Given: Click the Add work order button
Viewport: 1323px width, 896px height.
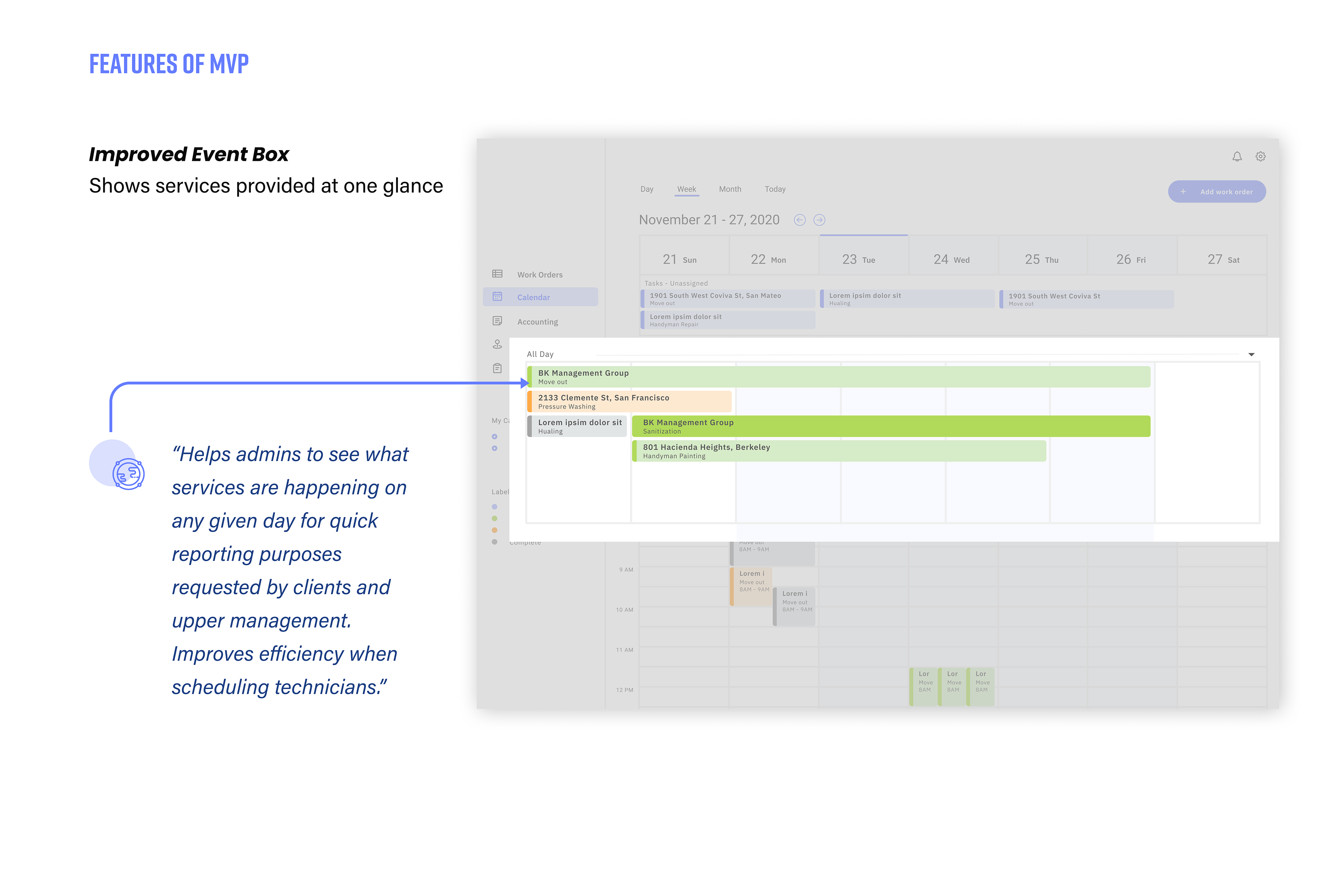Looking at the screenshot, I should tap(1217, 192).
